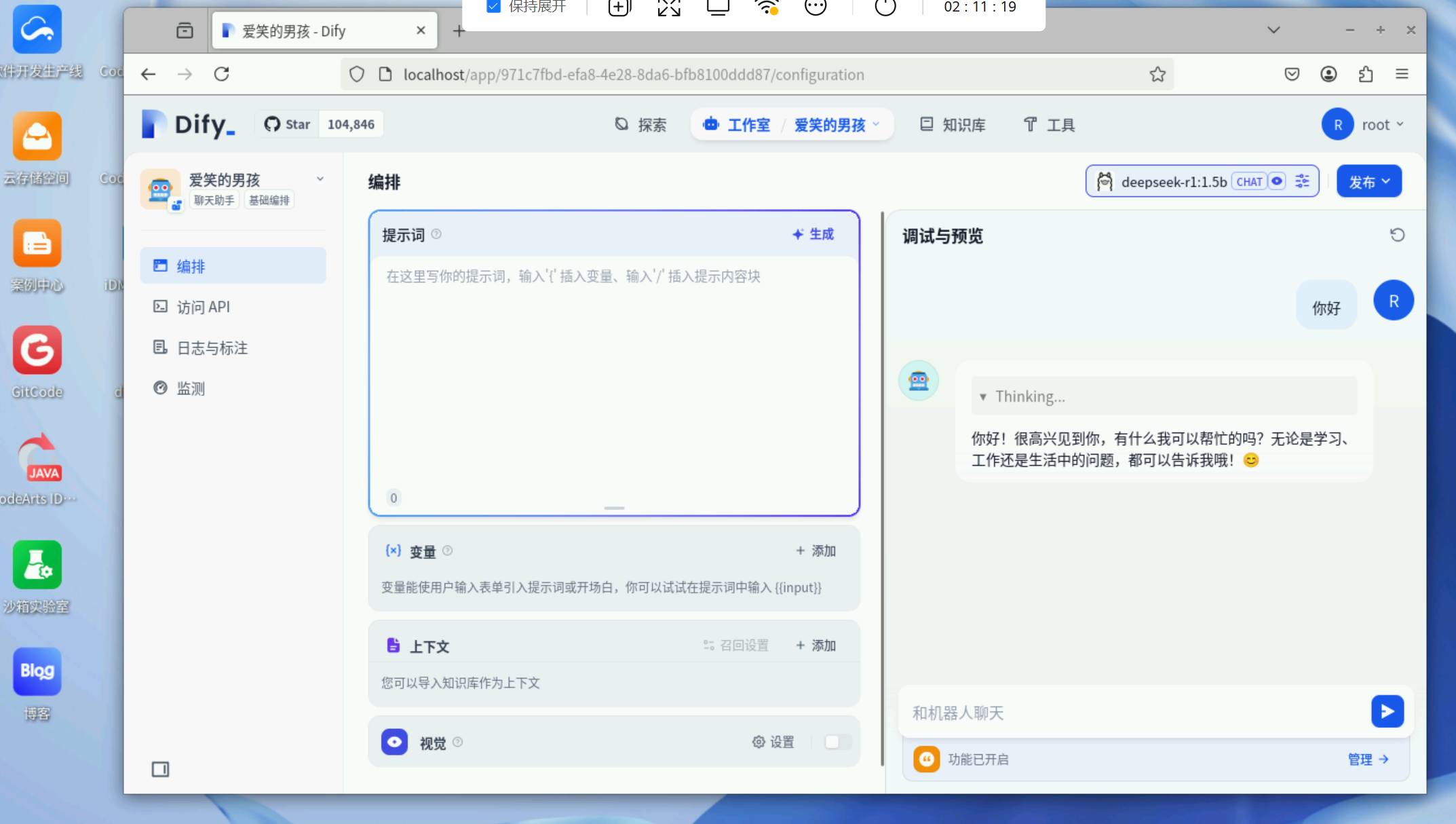Close the 爱笑的男孩 - Dify tab
The image size is (1456, 824).
click(421, 31)
